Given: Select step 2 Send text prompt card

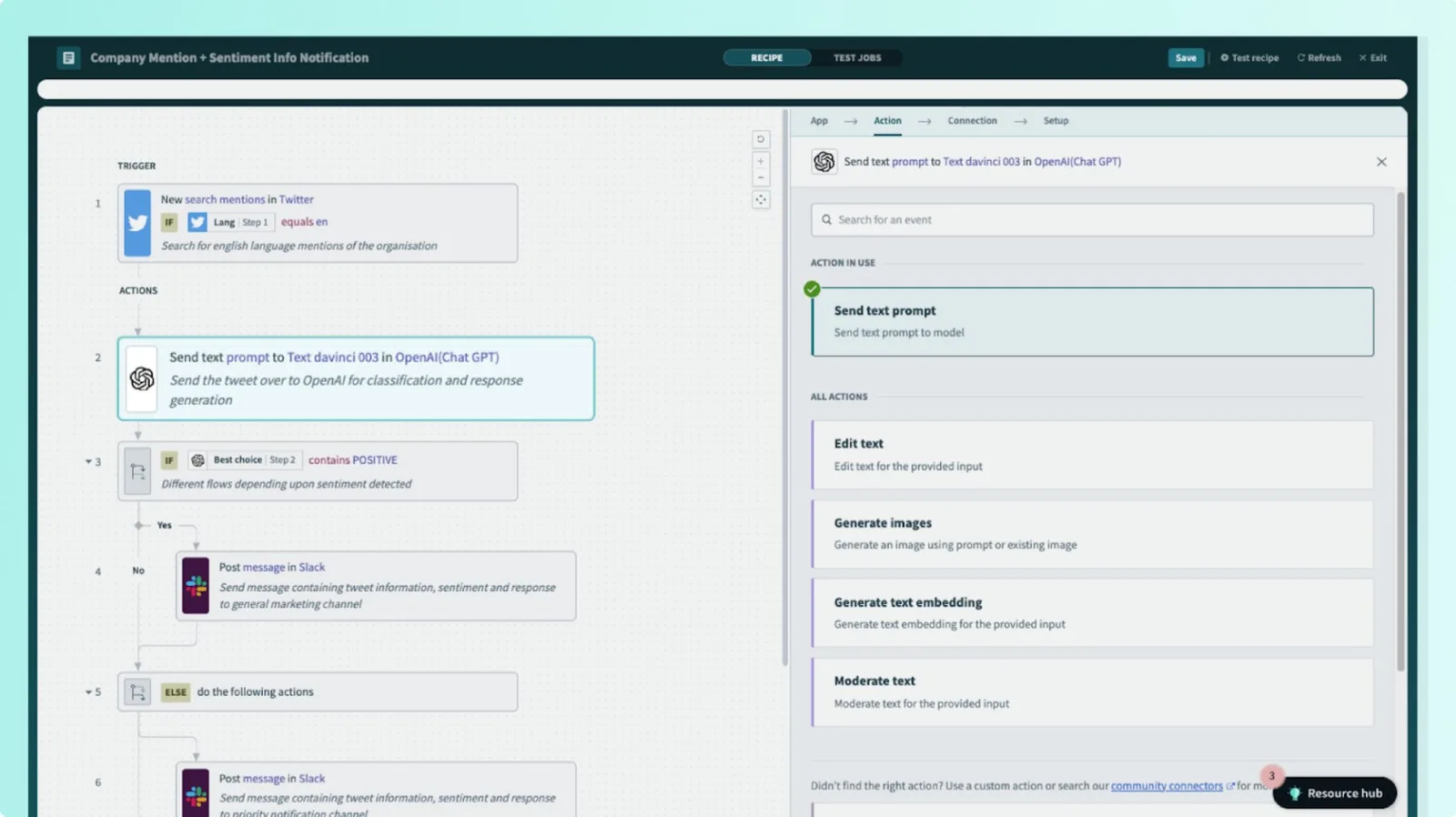Looking at the screenshot, I should [356, 378].
